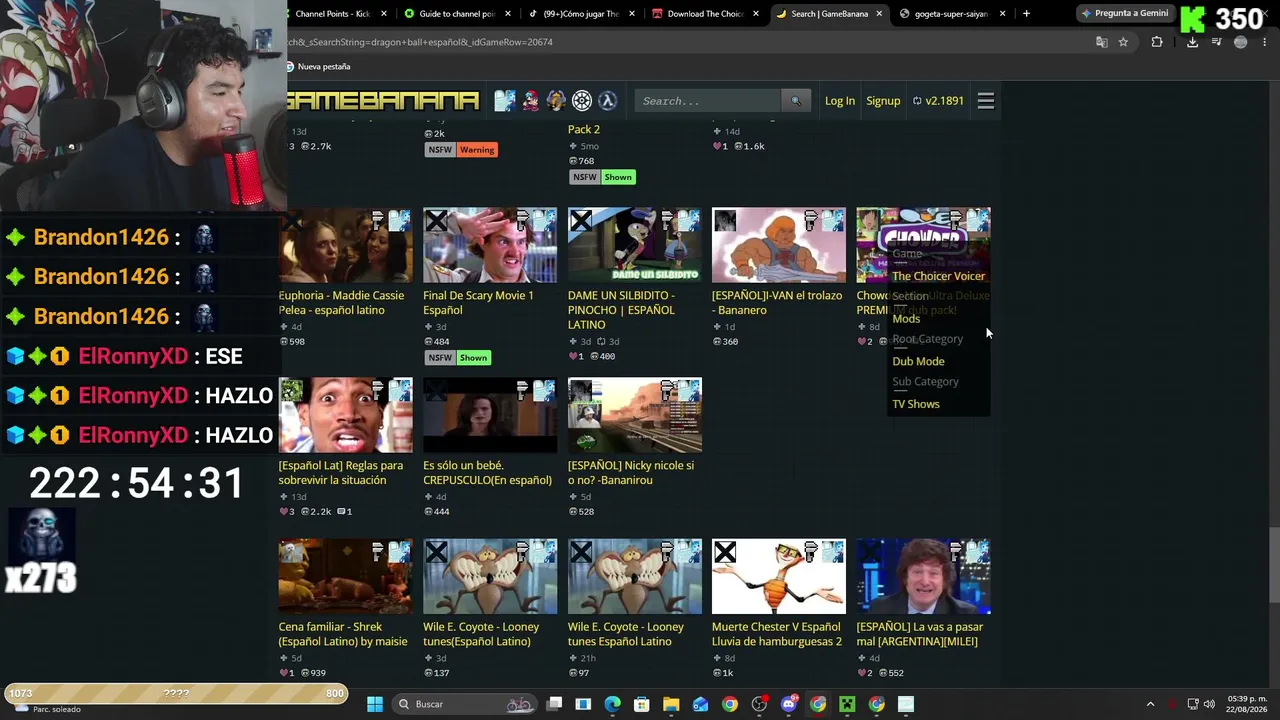
Task: Show hidden system tray icons
Action: click(x=1150, y=704)
